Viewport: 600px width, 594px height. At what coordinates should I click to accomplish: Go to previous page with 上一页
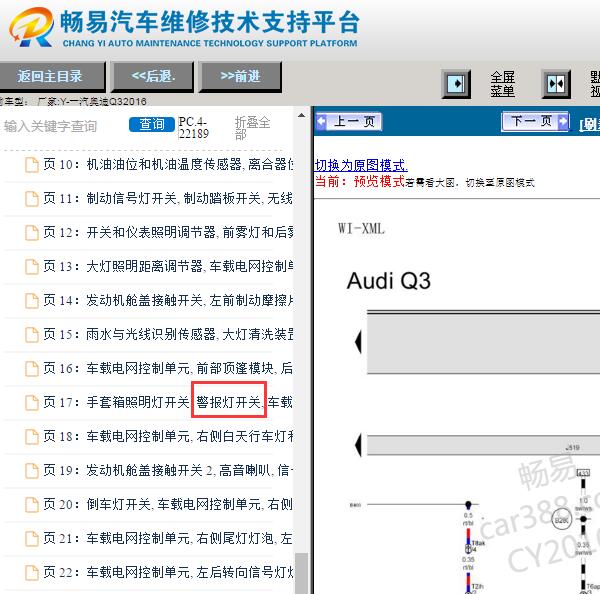(x=349, y=122)
